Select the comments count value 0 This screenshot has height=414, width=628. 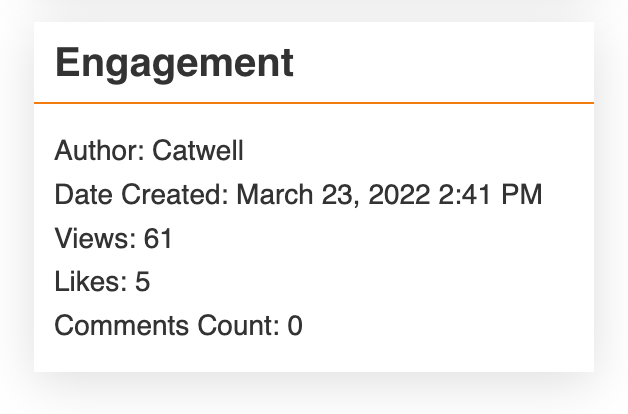pyautogui.click(x=295, y=325)
